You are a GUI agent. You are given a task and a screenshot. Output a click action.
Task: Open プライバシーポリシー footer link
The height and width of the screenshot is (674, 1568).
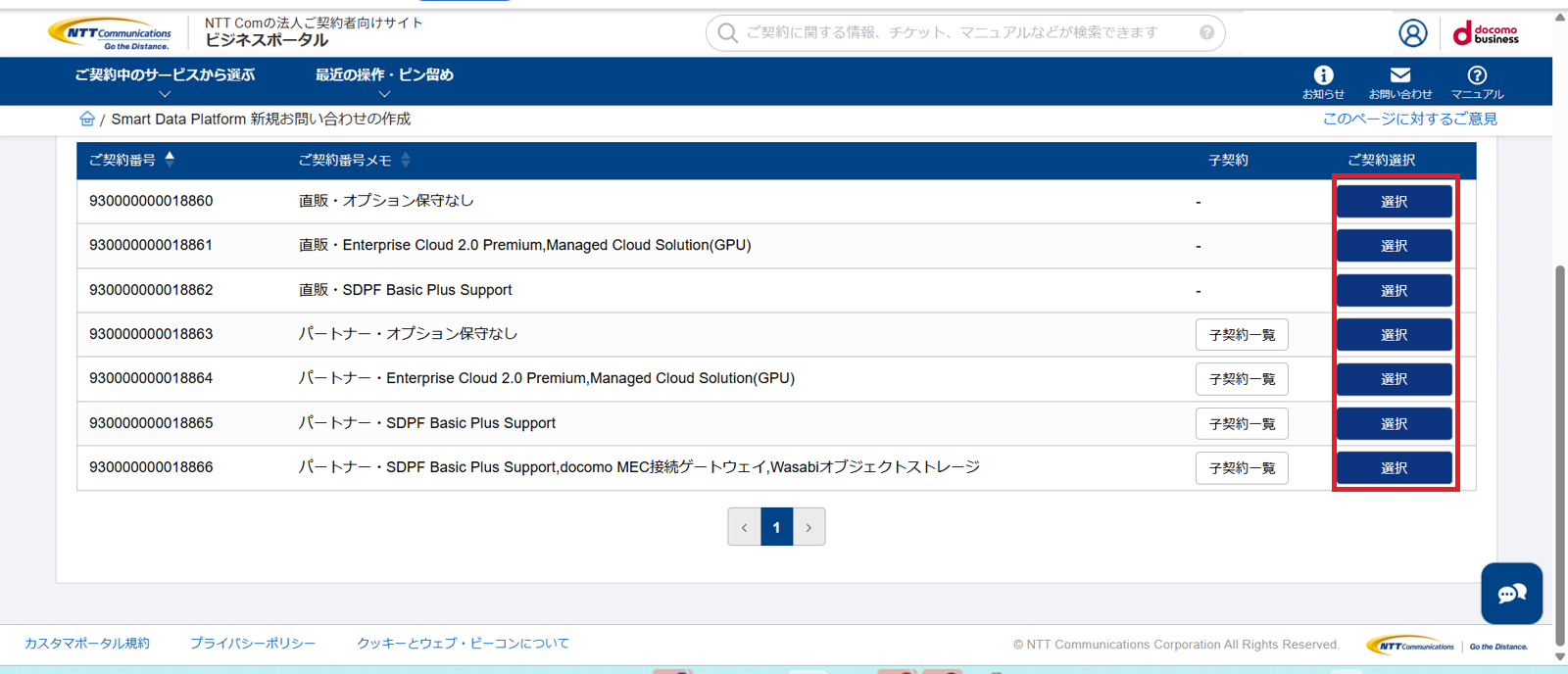click(x=253, y=644)
